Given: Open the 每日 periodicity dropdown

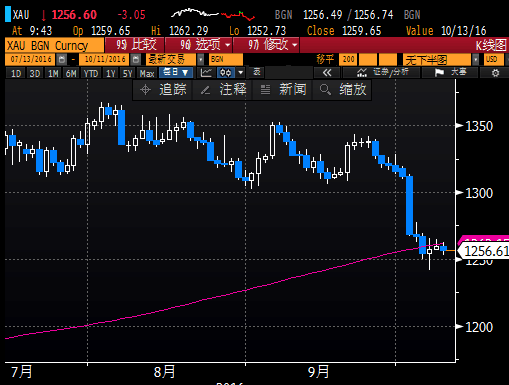Looking at the screenshot, I should (x=176, y=72).
